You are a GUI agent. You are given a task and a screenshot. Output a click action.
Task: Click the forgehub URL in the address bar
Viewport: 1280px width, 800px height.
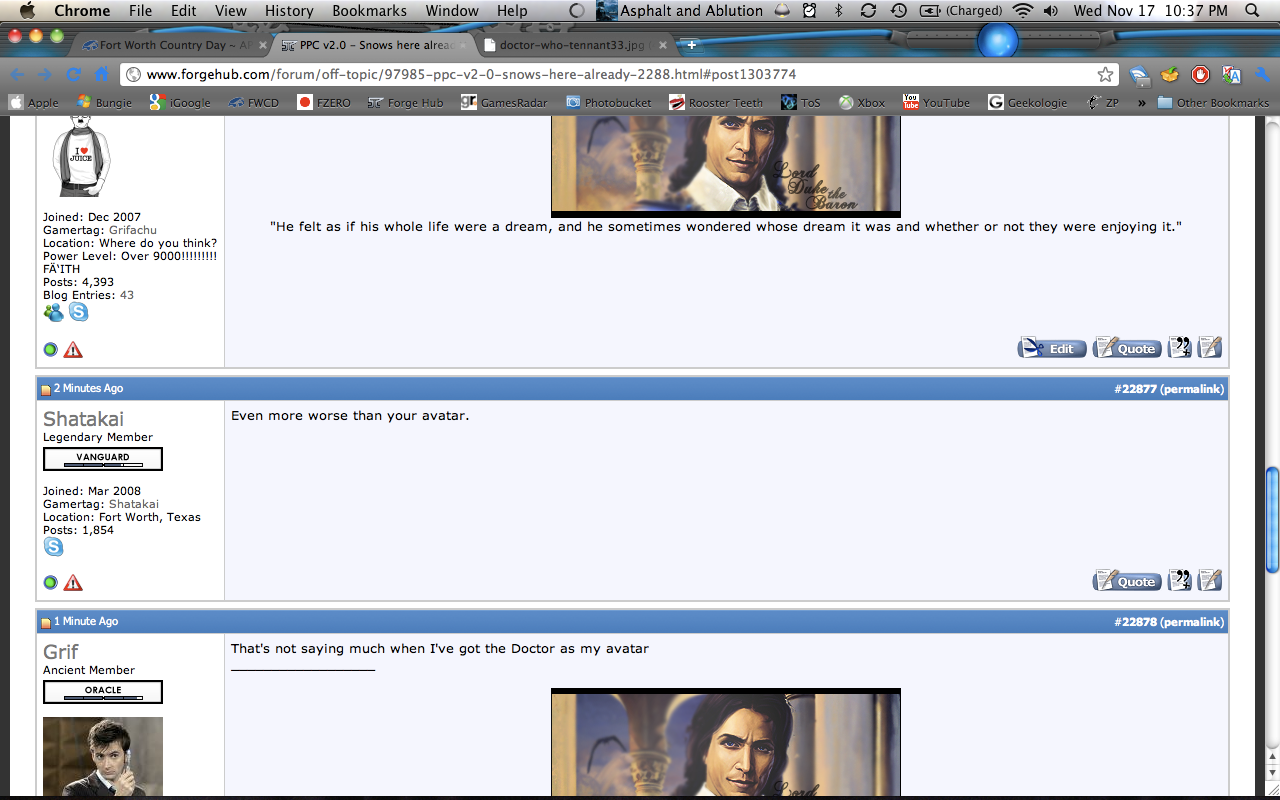click(x=470, y=75)
